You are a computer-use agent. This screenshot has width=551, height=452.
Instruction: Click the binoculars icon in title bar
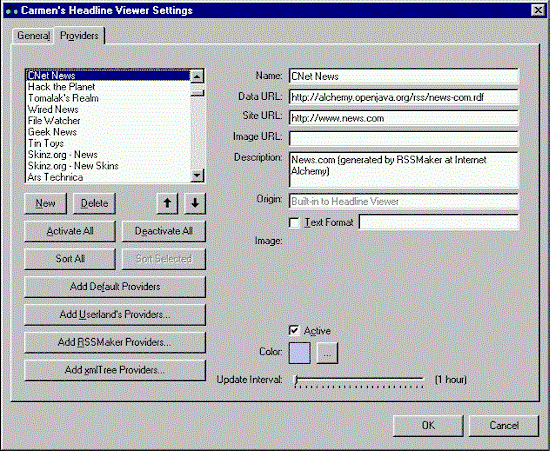point(12,11)
